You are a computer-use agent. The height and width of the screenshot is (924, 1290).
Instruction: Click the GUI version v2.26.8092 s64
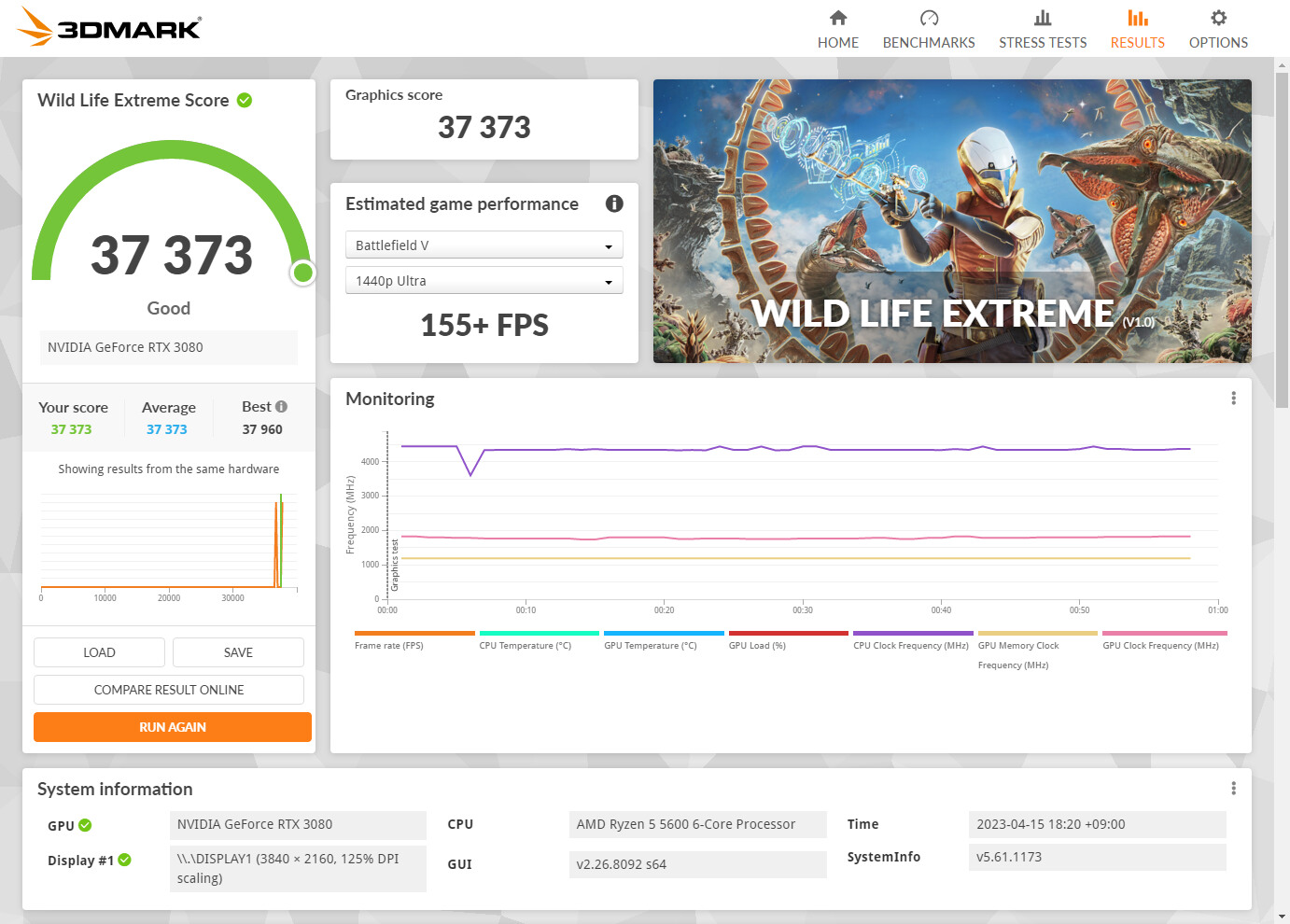697,864
